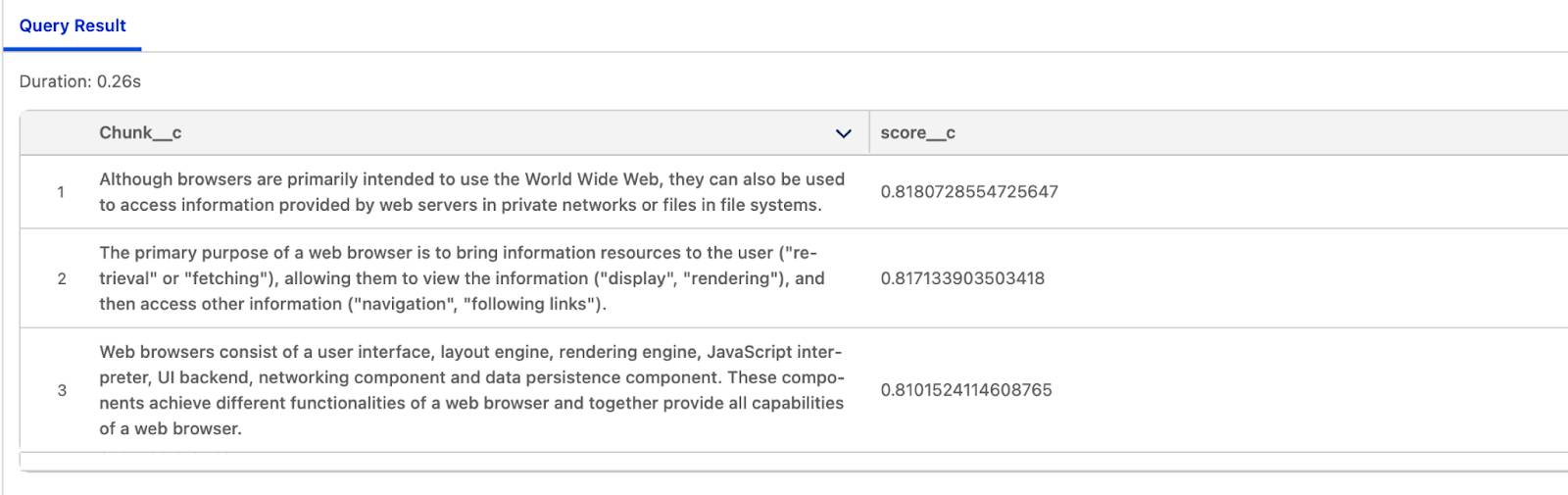Click the Chunk__c column header label
This screenshot has height=495, width=1568.
140,132
